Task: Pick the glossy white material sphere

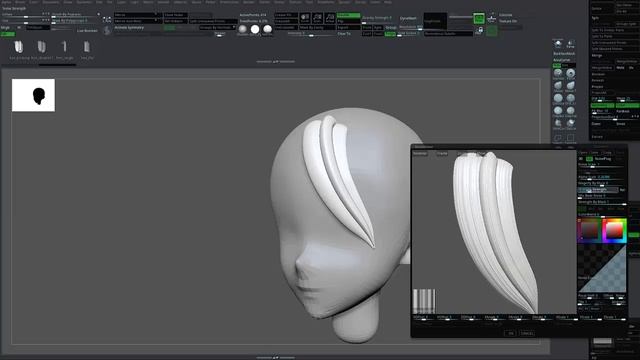Action: pyautogui.click(x=267, y=29)
